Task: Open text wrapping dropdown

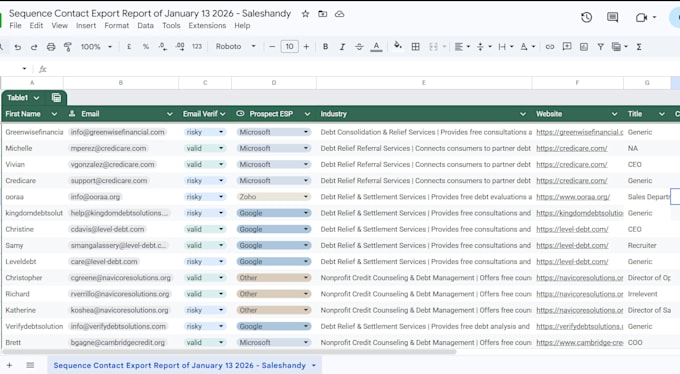Action: point(506,46)
